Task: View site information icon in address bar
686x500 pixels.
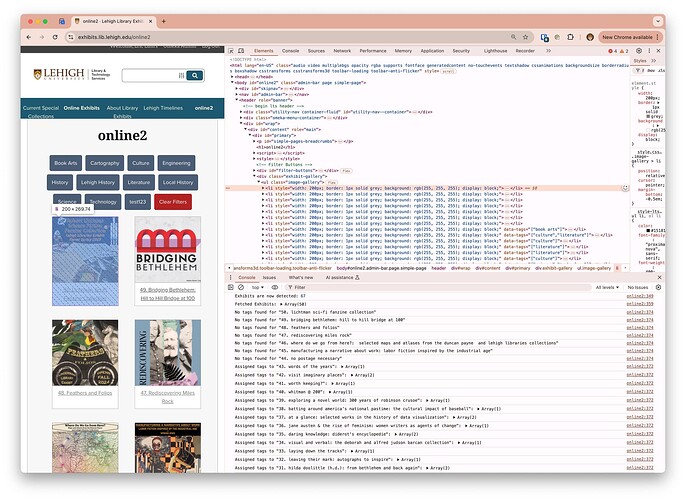Action: point(71,37)
